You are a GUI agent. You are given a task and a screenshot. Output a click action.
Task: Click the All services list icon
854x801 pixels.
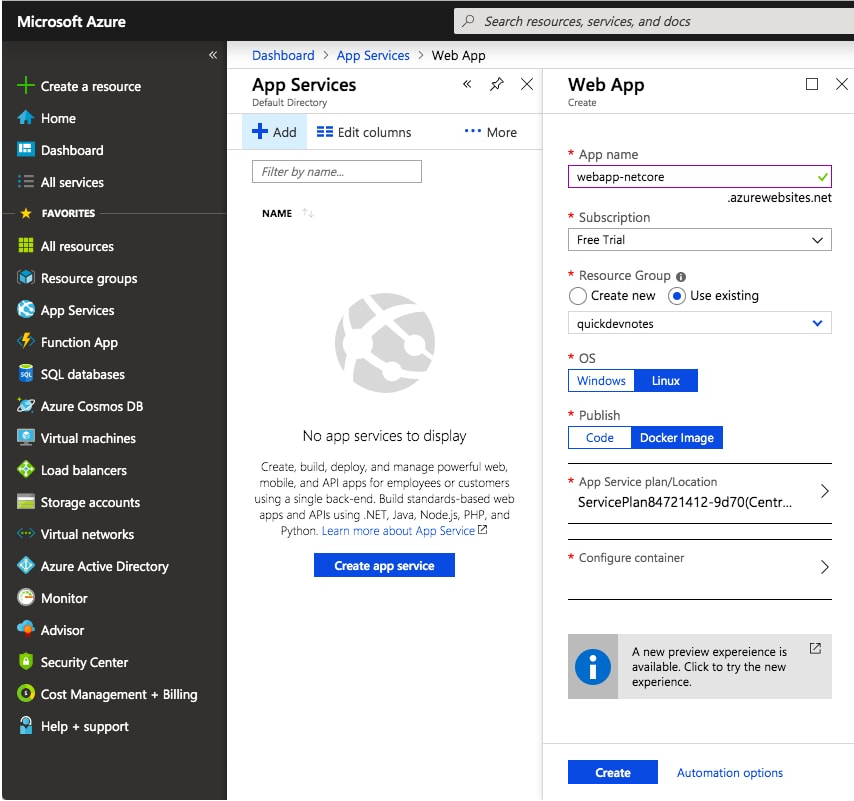tap(26, 181)
